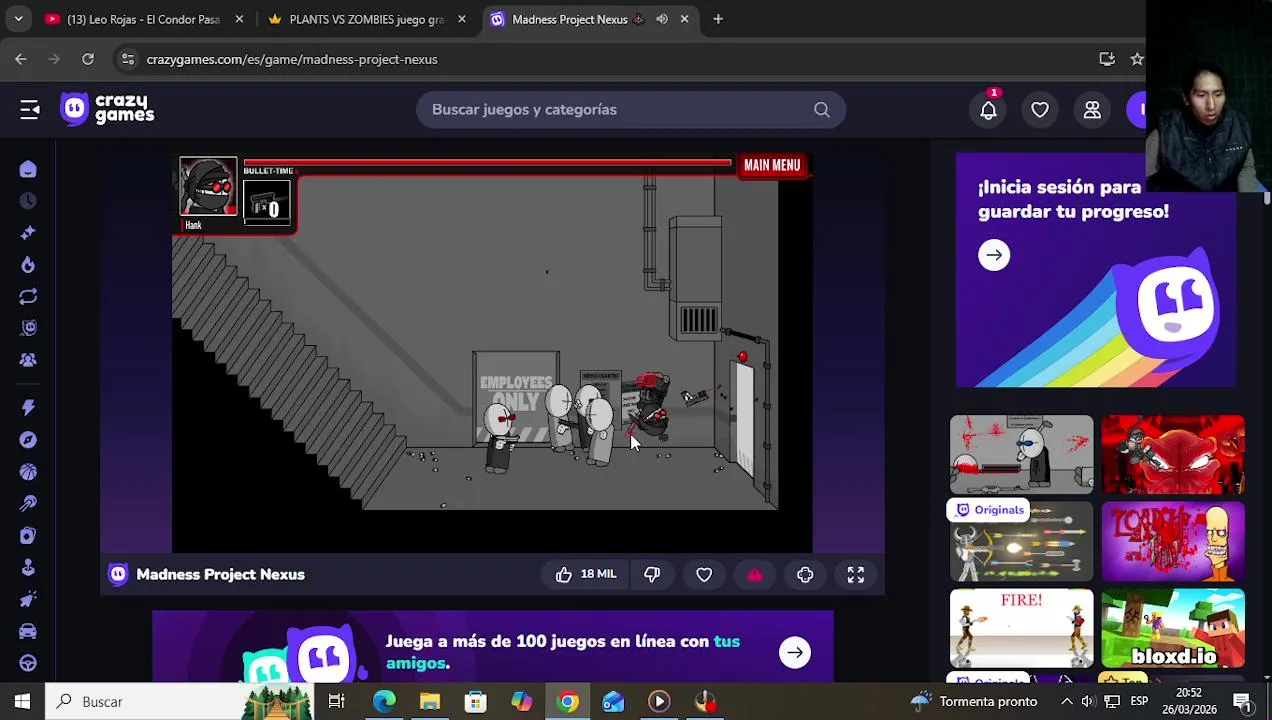Open the basketball category icon in sidebar
This screenshot has width=1272, height=720.
pos(28,472)
